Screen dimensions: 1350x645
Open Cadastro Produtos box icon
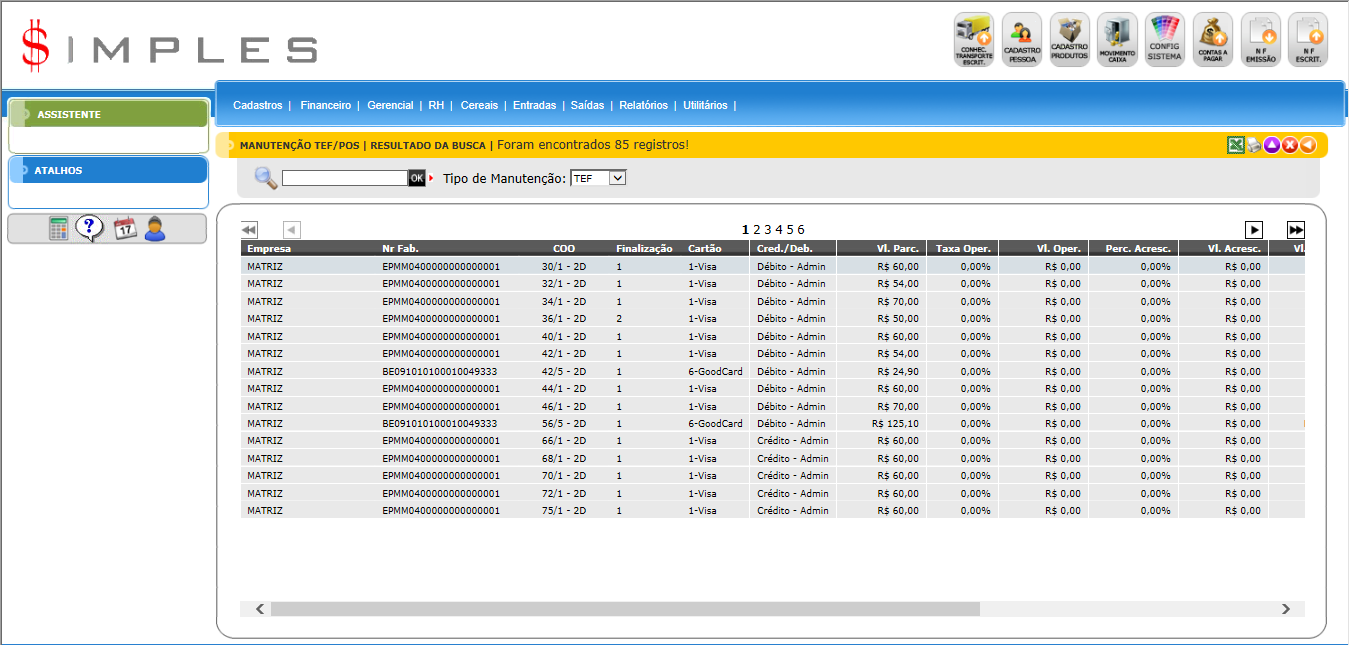(1069, 40)
